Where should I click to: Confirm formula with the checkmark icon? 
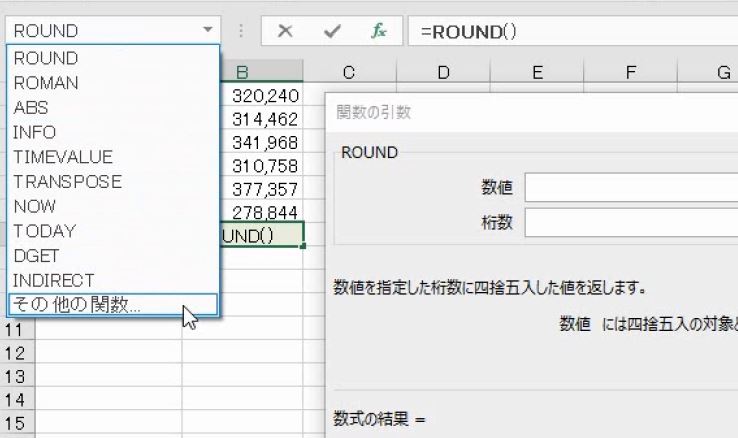332,31
